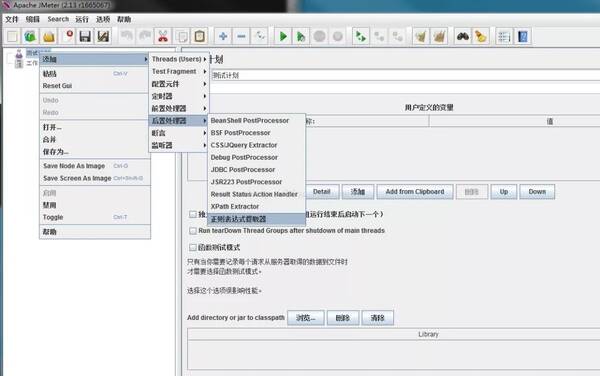
Task: Click the Clear broom toolbar icon
Action: [x=421, y=36]
